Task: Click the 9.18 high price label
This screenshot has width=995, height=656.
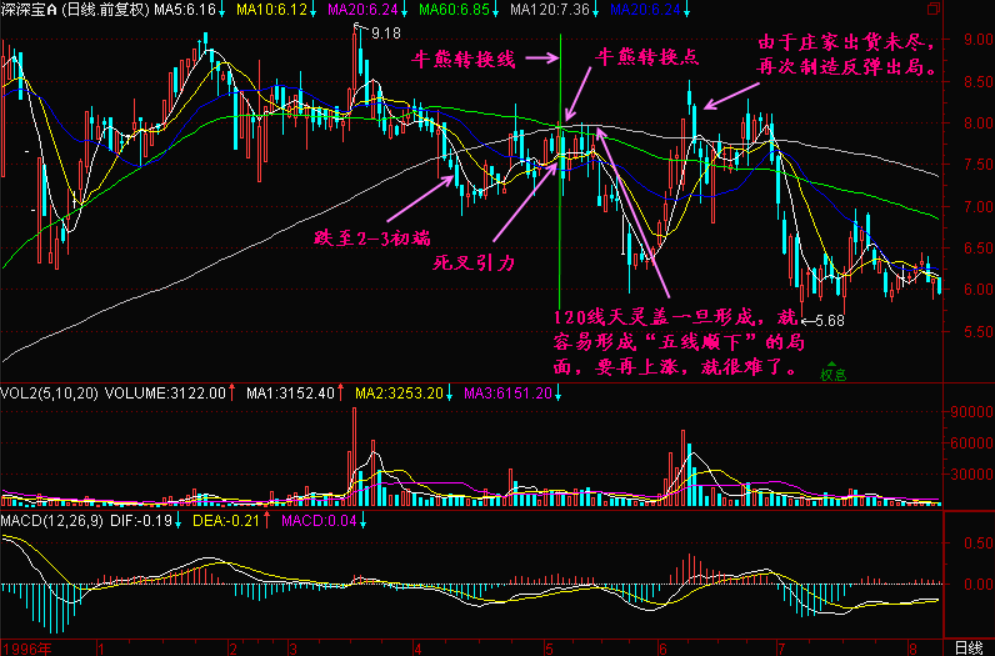Action: click(x=386, y=33)
